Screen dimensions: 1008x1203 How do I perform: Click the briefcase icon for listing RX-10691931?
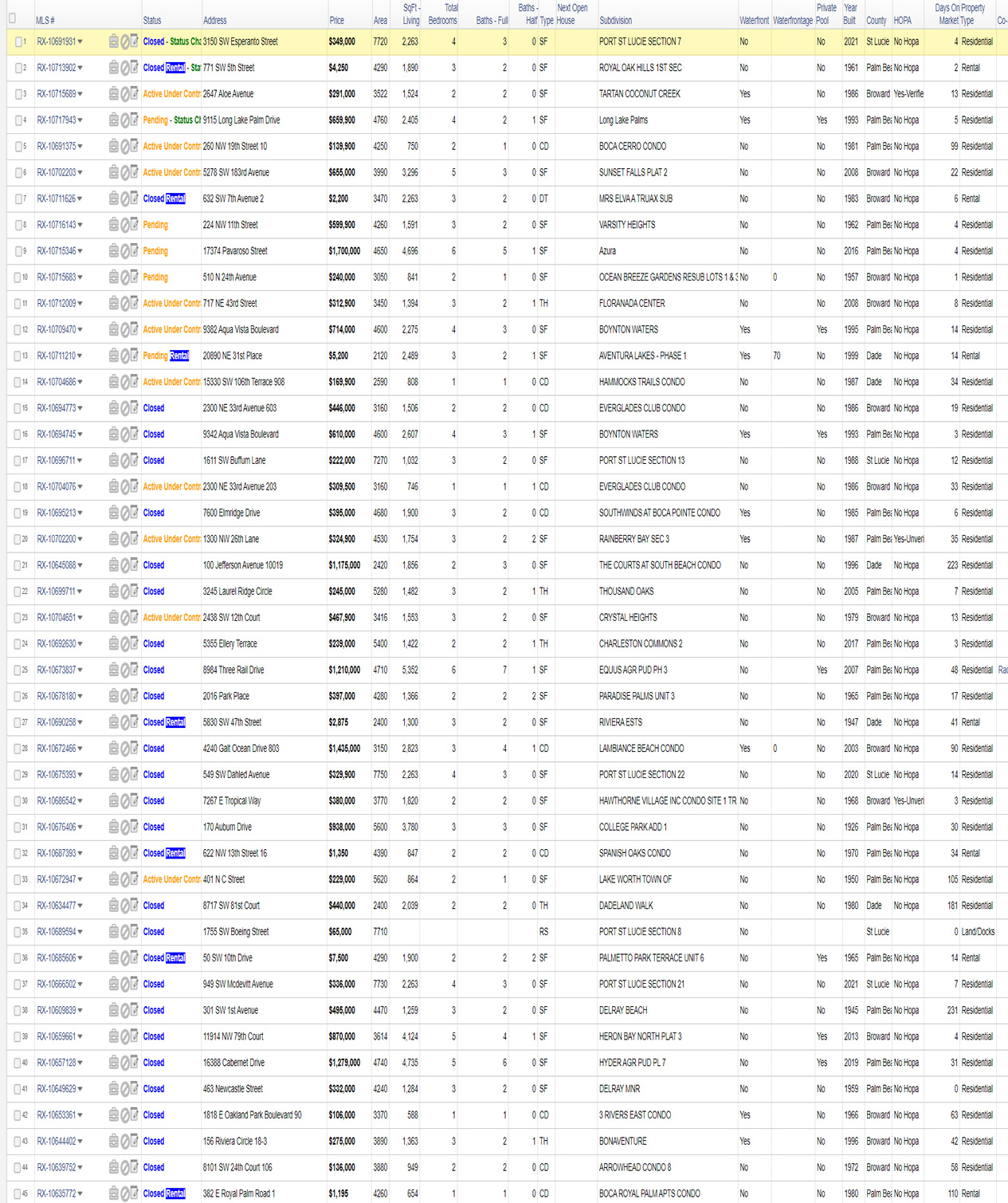tap(113, 41)
